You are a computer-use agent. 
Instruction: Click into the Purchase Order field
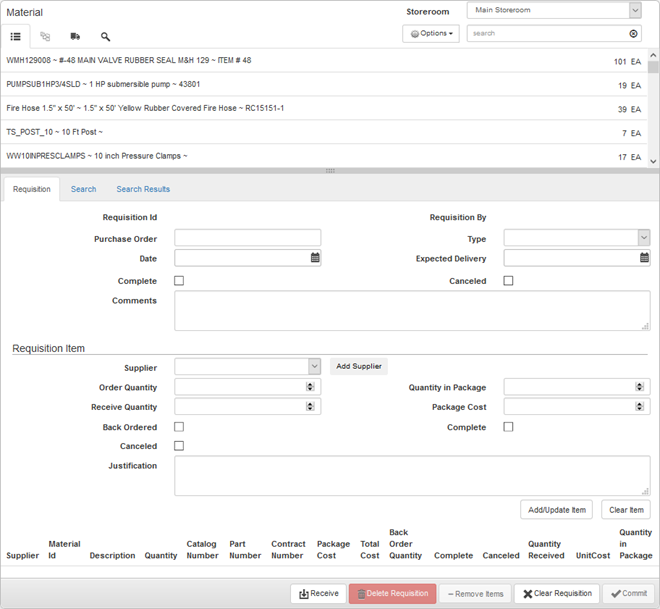coord(247,238)
